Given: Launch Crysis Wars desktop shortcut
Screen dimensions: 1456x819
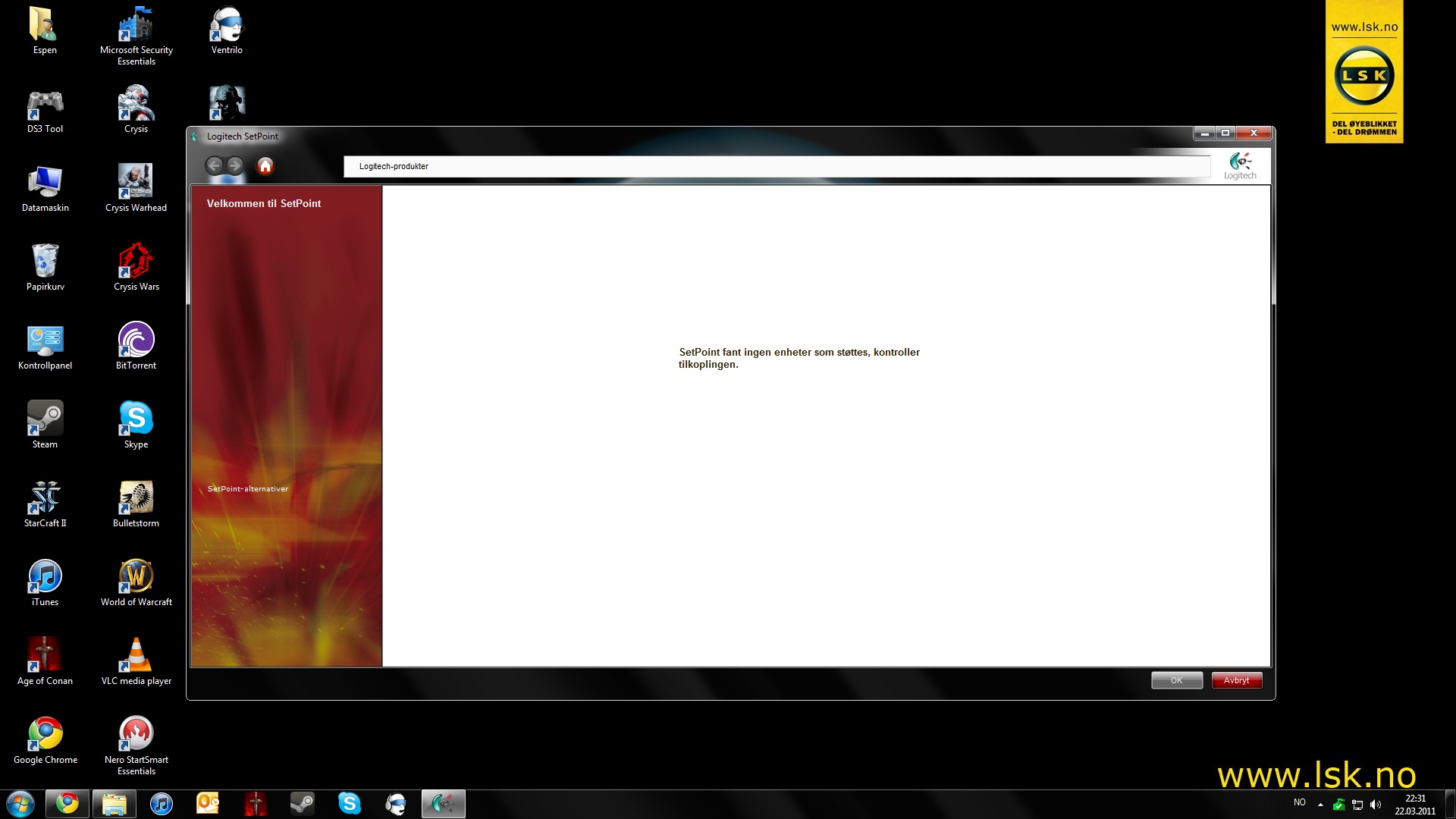Looking at the screenshot, I should (x=136, y=268).
